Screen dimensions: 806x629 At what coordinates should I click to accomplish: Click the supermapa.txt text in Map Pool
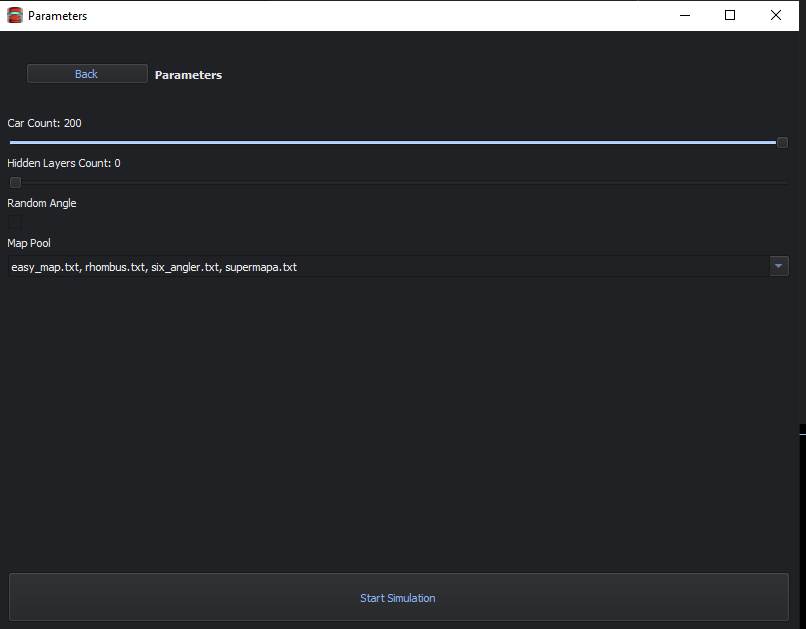261,267
